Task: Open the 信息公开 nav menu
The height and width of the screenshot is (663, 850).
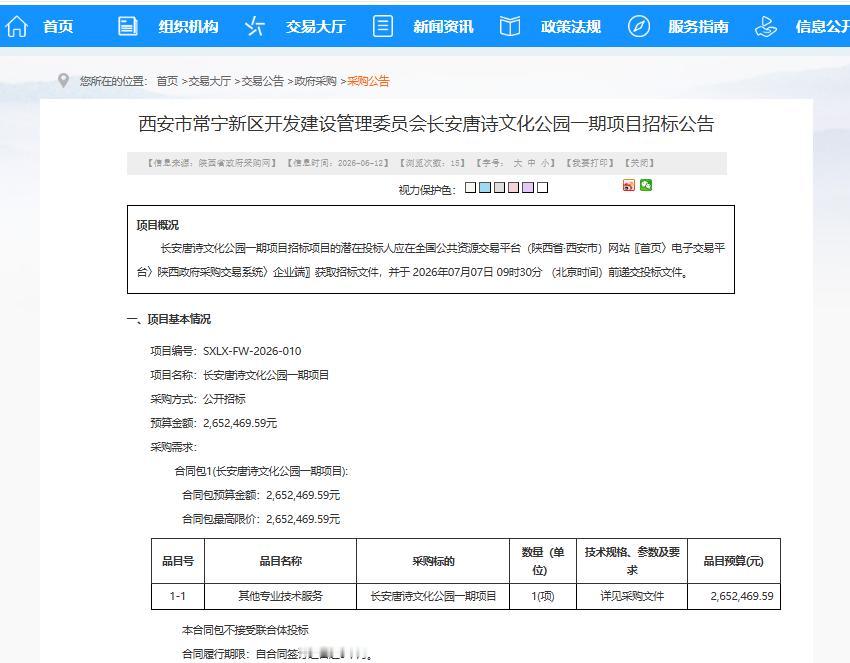Action: tap(822, 26)
